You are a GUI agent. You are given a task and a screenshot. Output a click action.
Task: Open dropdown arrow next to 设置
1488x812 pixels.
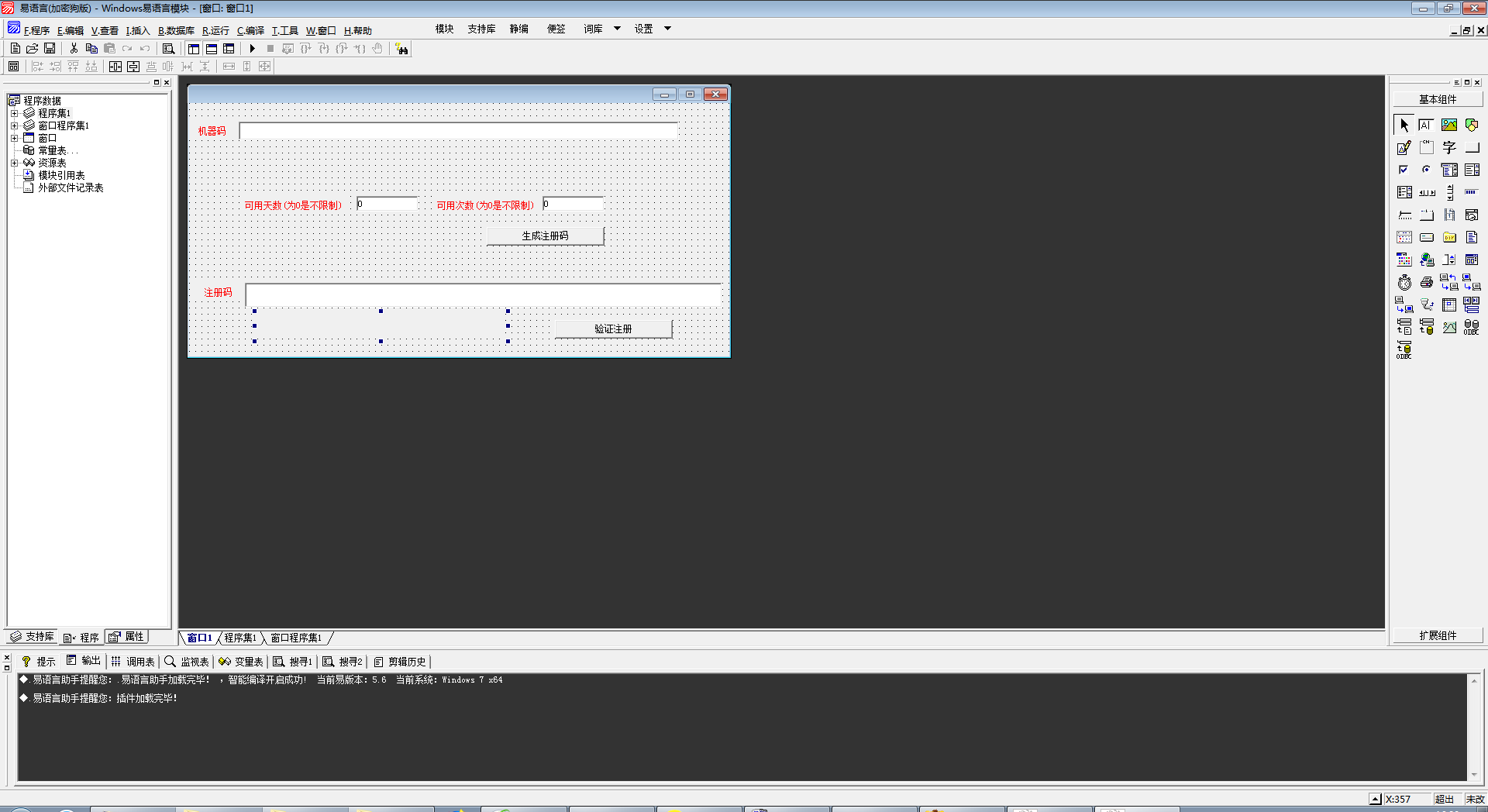pyautogui.click(x=667, y=29)
